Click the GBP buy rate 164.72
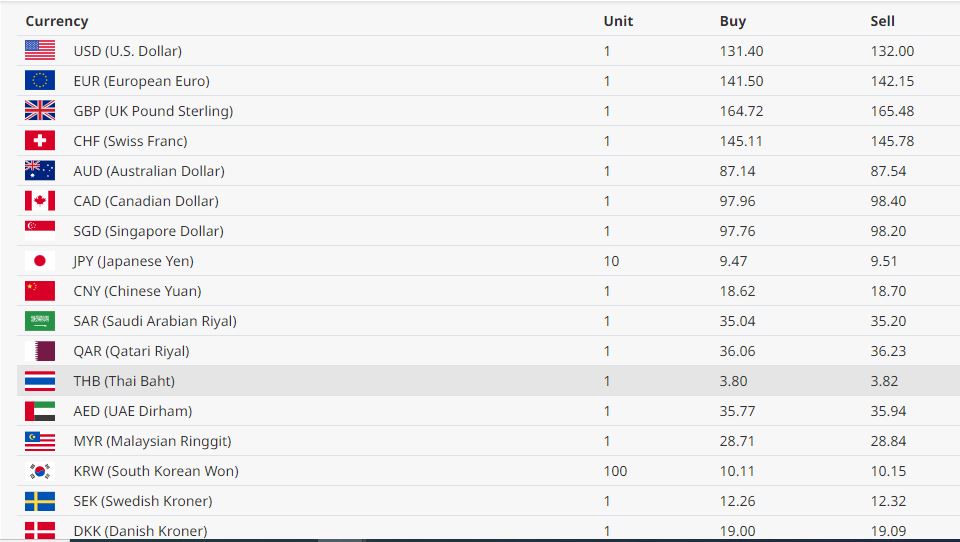Viewport: 960px width, 542px height. [741, 111]
